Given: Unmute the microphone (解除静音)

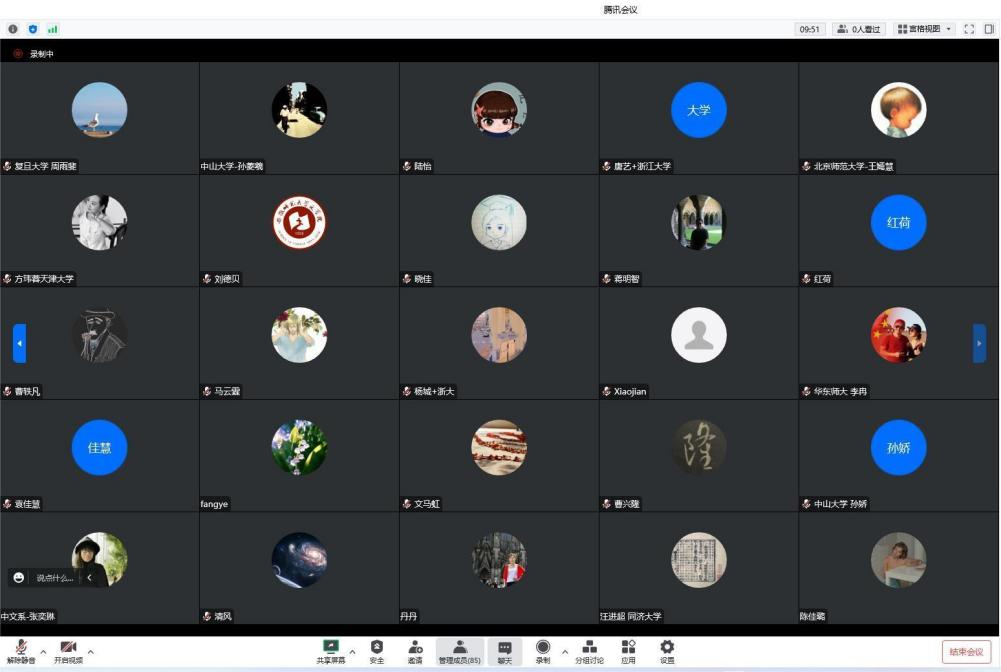Looking at the screenshot, I should click(x=20, y=650).
